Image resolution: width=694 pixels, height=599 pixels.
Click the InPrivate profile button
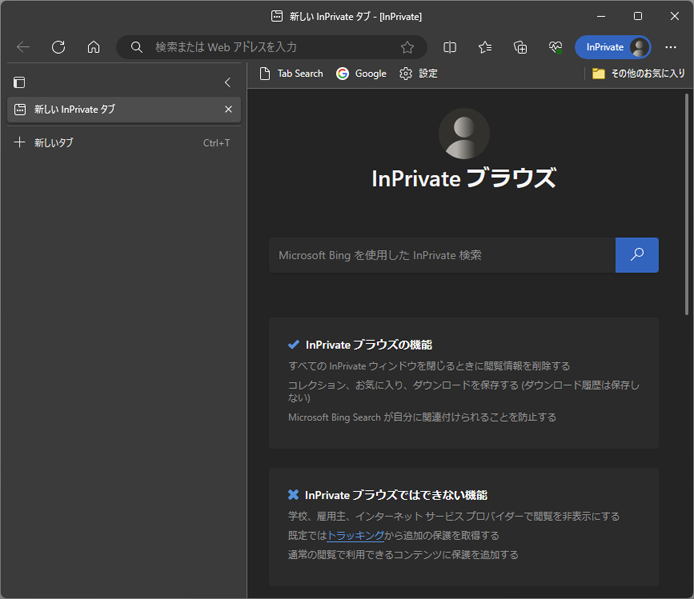coord(613,47)
